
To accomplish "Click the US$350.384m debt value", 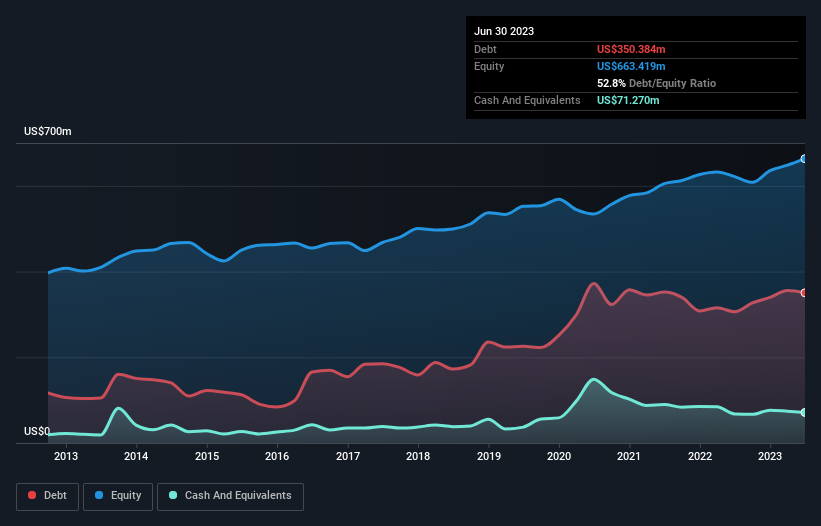I will coord(631,49).
